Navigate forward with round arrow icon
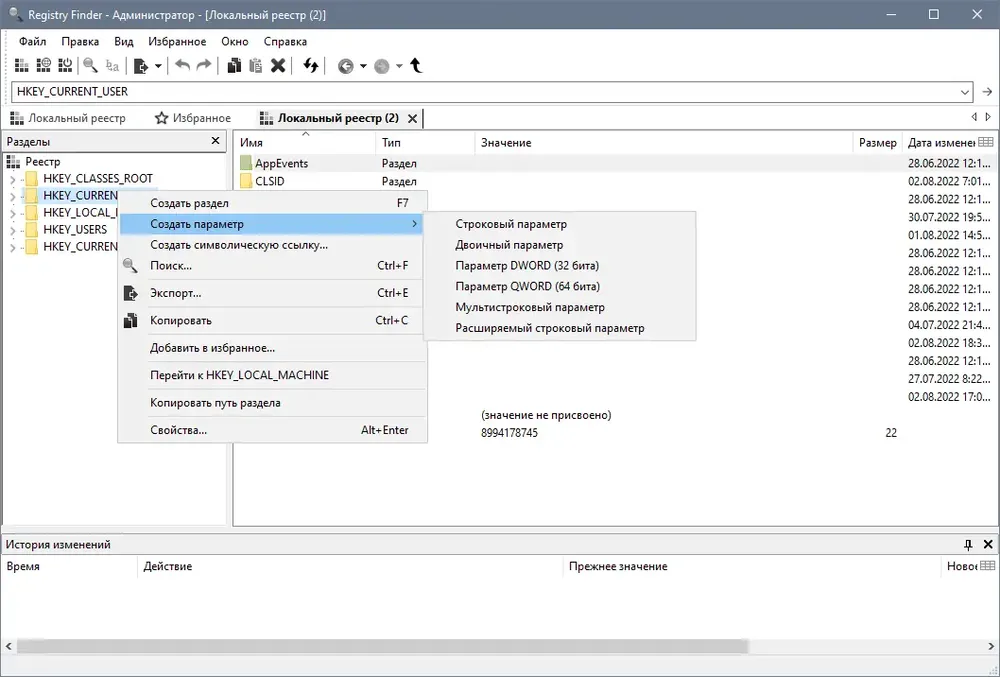This screenshot has height=677, width=1000. pos(381,66)
